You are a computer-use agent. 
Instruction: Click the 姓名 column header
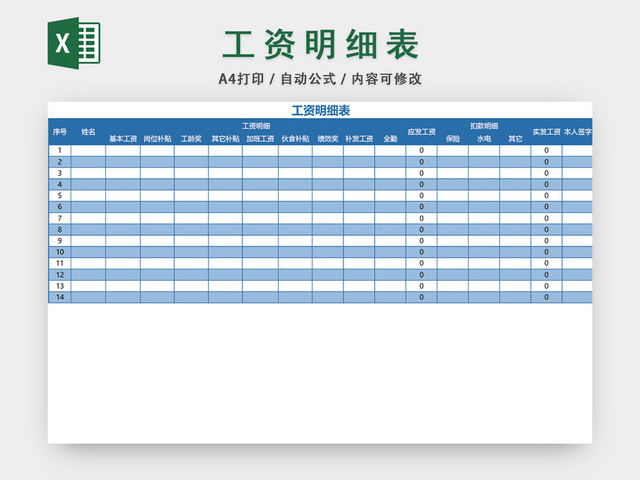[88, 132]
